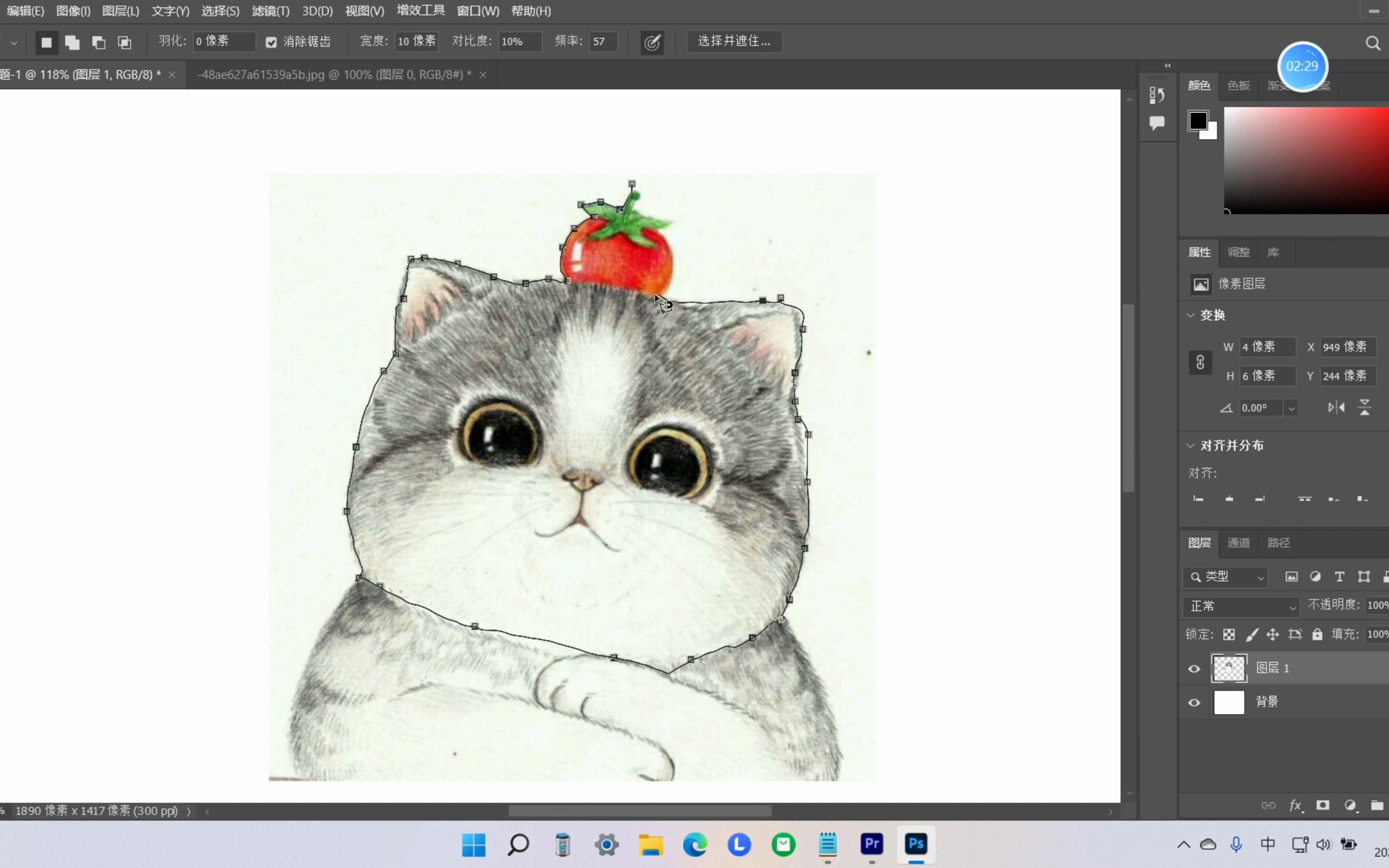The image size is (1389, 868).
Task: Open the tool preset picker arrow
Action: pyautogui.click(x=14, y=43)
